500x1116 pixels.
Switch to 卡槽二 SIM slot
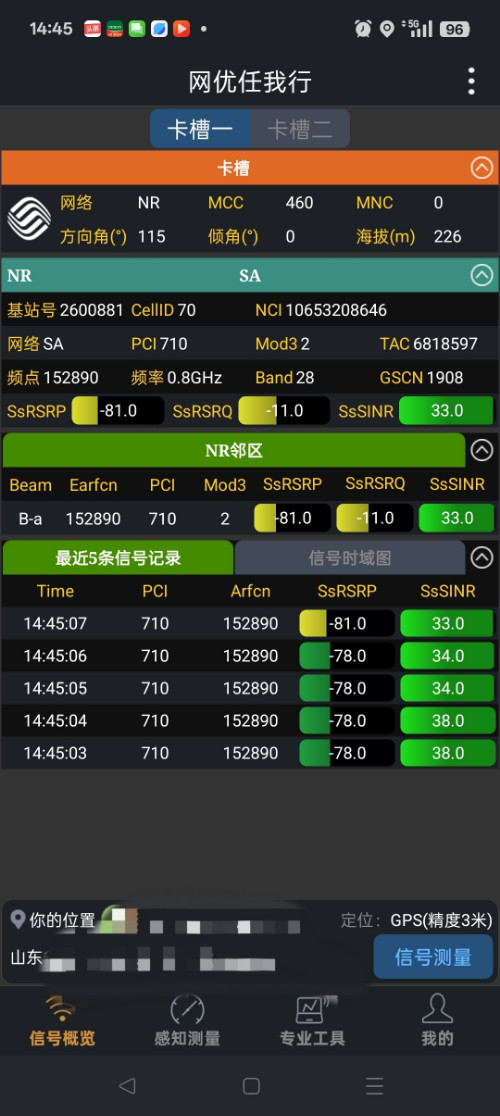tap(299, 129)
